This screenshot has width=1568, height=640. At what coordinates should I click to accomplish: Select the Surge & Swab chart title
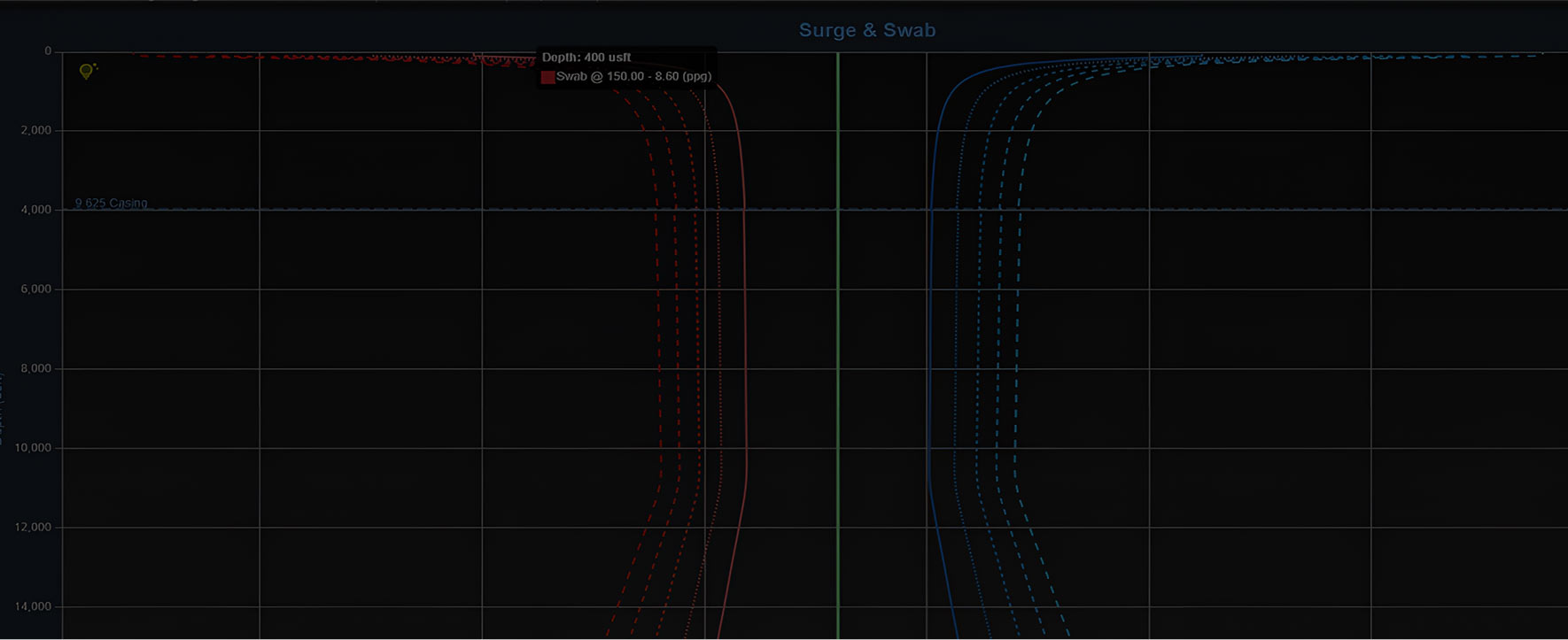tap(866, 30)
